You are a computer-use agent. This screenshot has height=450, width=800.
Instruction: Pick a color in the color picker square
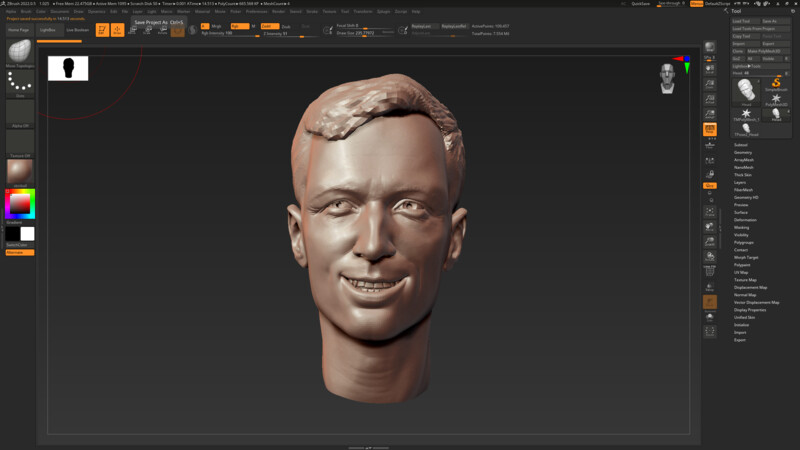click(19, 204)
